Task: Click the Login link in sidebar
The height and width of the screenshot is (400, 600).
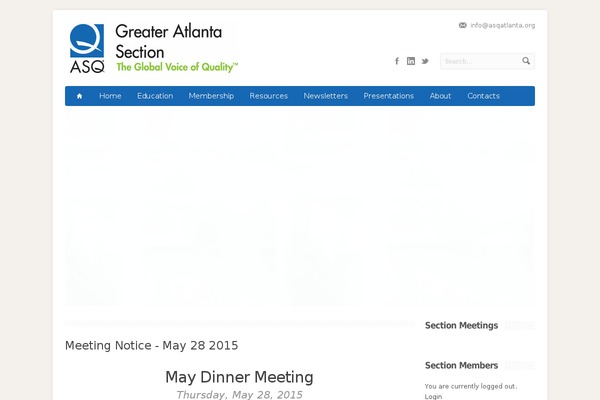Action: 433,396
